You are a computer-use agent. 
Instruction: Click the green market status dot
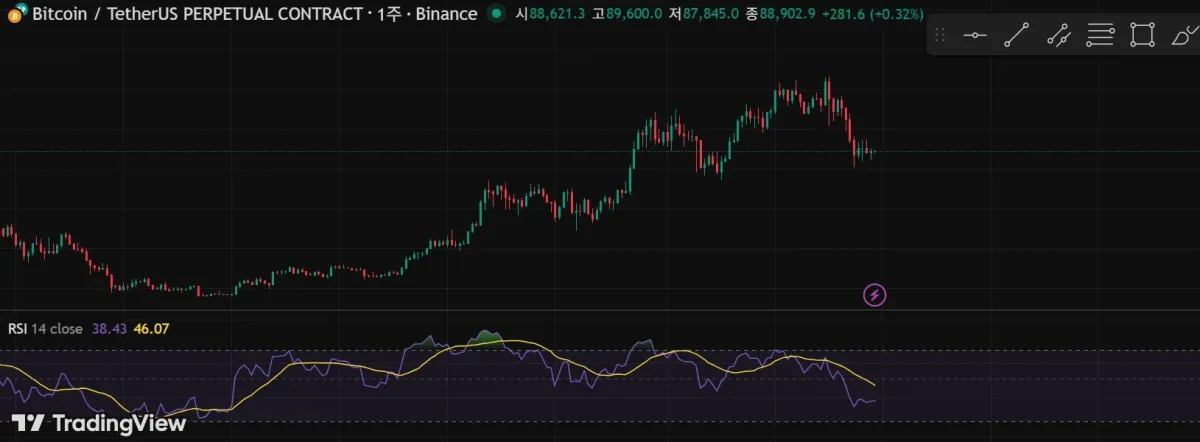[495, 14]
